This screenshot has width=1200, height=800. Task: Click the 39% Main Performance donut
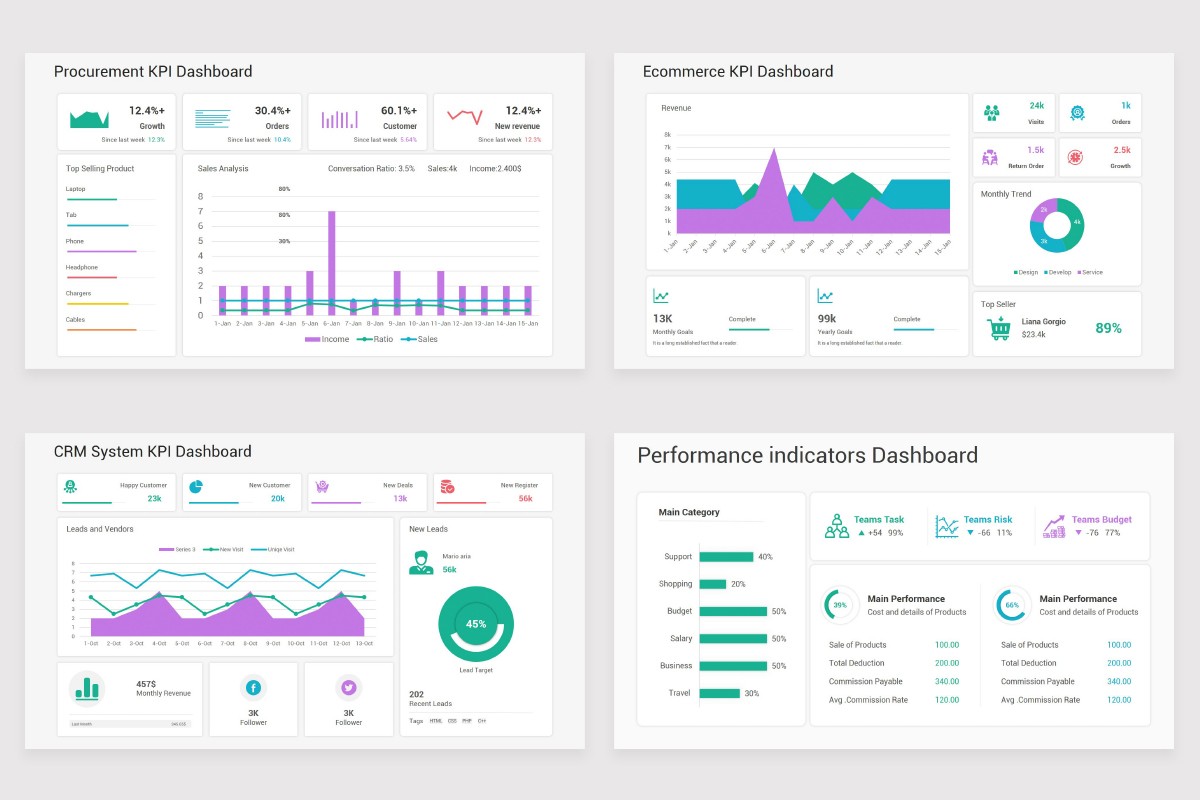(x=840, y=605)
